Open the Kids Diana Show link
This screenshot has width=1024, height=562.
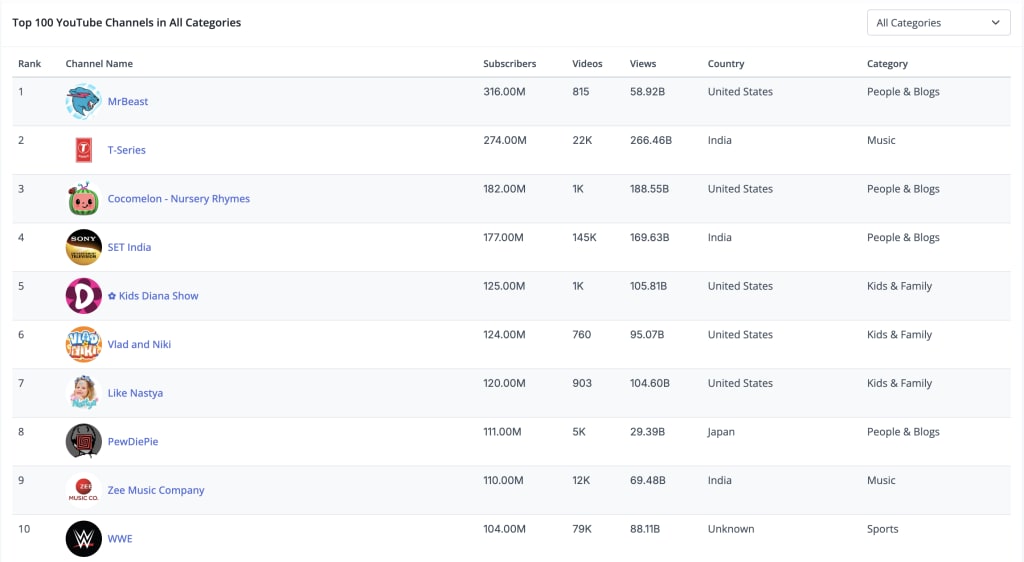tap(153, 296)
